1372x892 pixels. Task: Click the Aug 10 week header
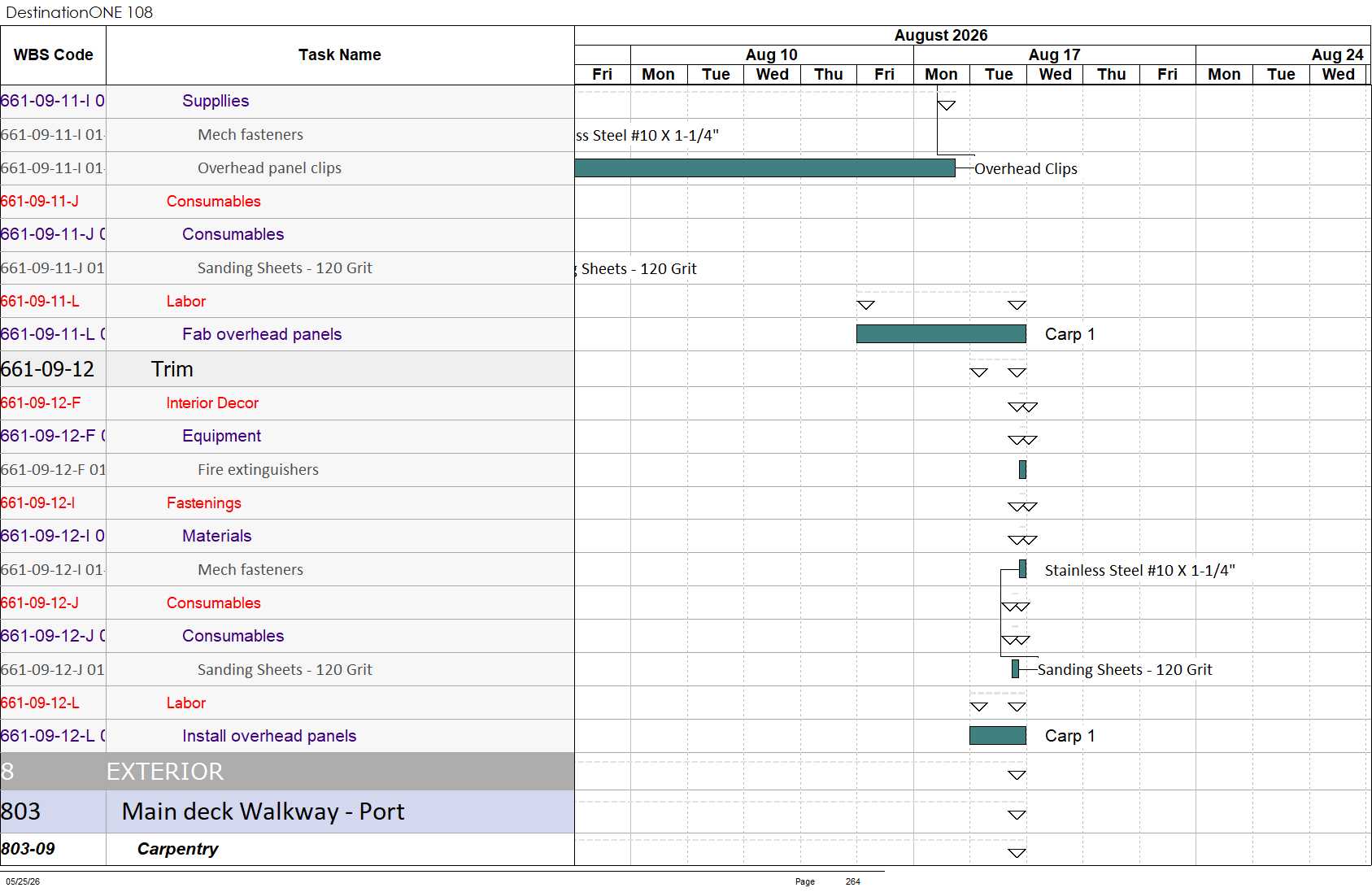[772, 54]
